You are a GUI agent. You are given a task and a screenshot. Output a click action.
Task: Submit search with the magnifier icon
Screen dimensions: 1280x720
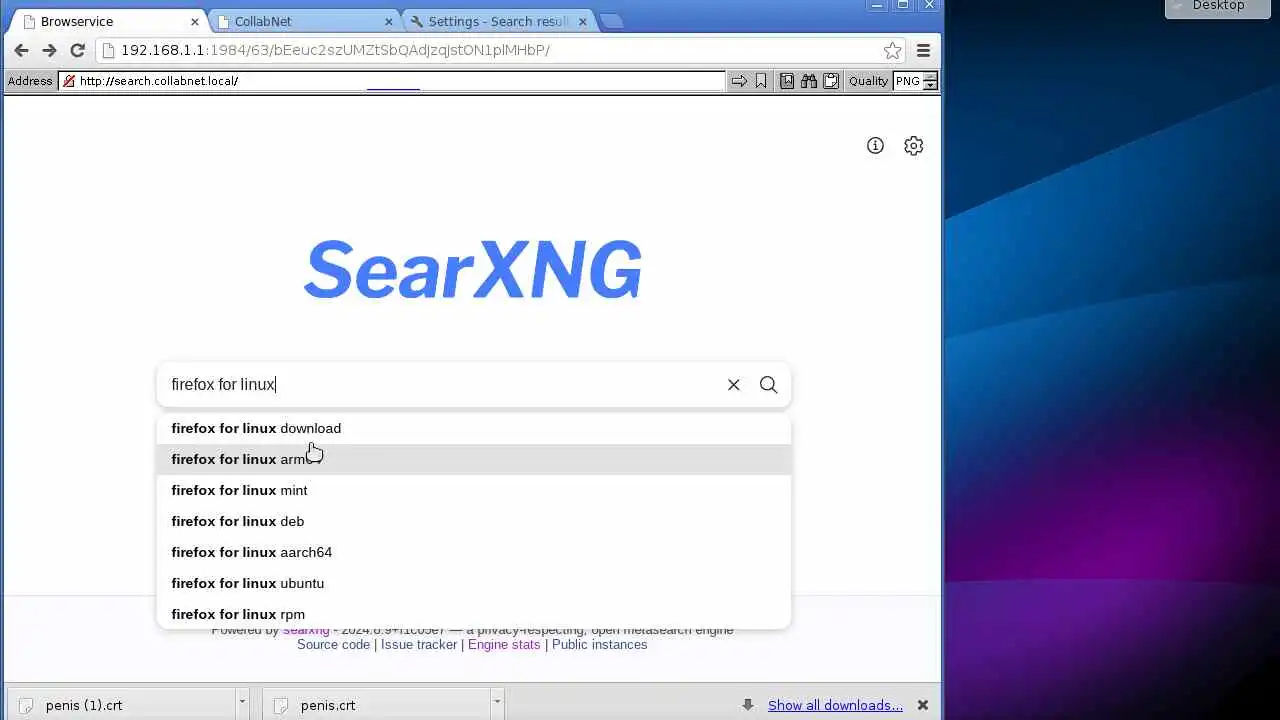click(x=768, y=385)
